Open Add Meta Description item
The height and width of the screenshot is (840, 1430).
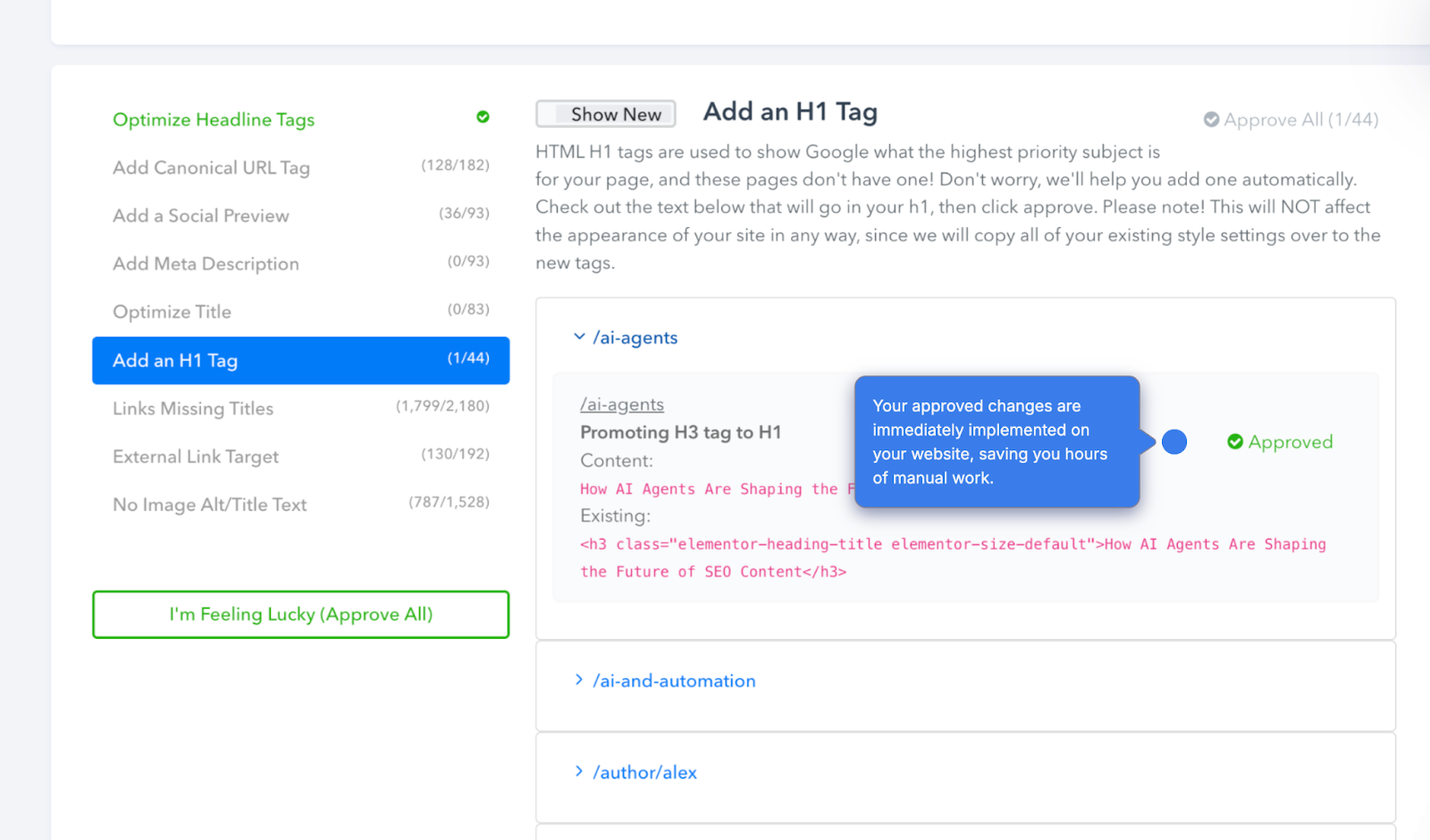(300, 264)
